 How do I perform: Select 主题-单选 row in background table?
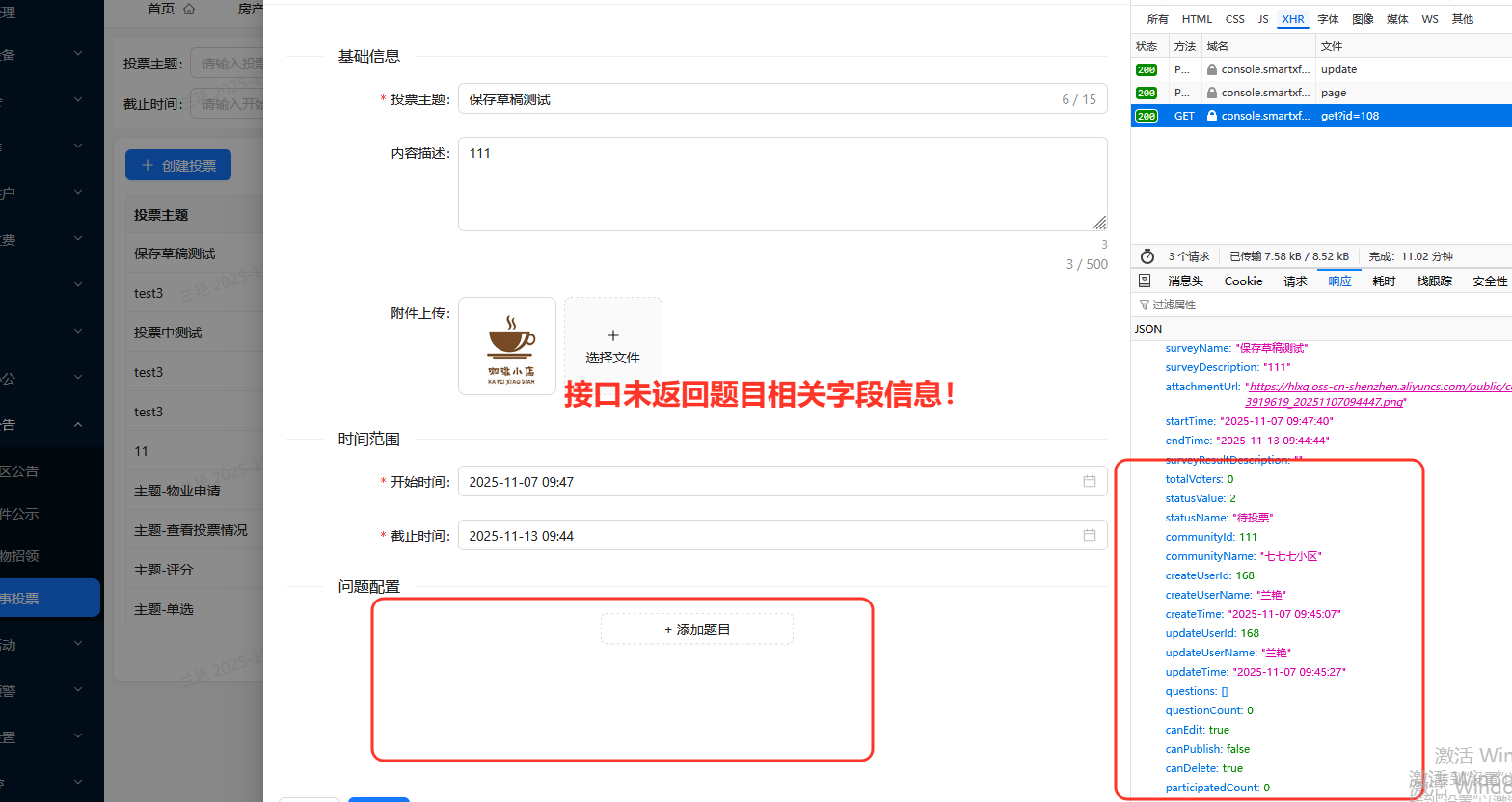tap(194, 609)
